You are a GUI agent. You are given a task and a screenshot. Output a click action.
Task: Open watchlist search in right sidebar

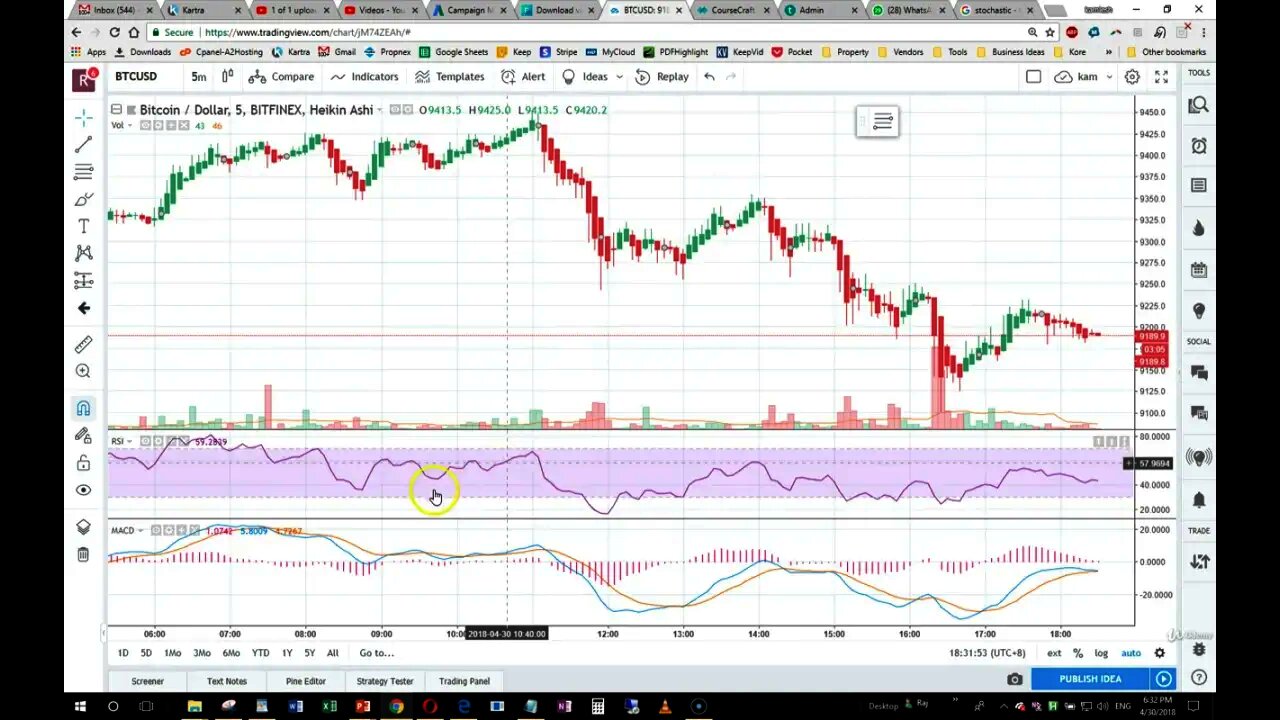pyautogui.click(x=1198, y=105)
